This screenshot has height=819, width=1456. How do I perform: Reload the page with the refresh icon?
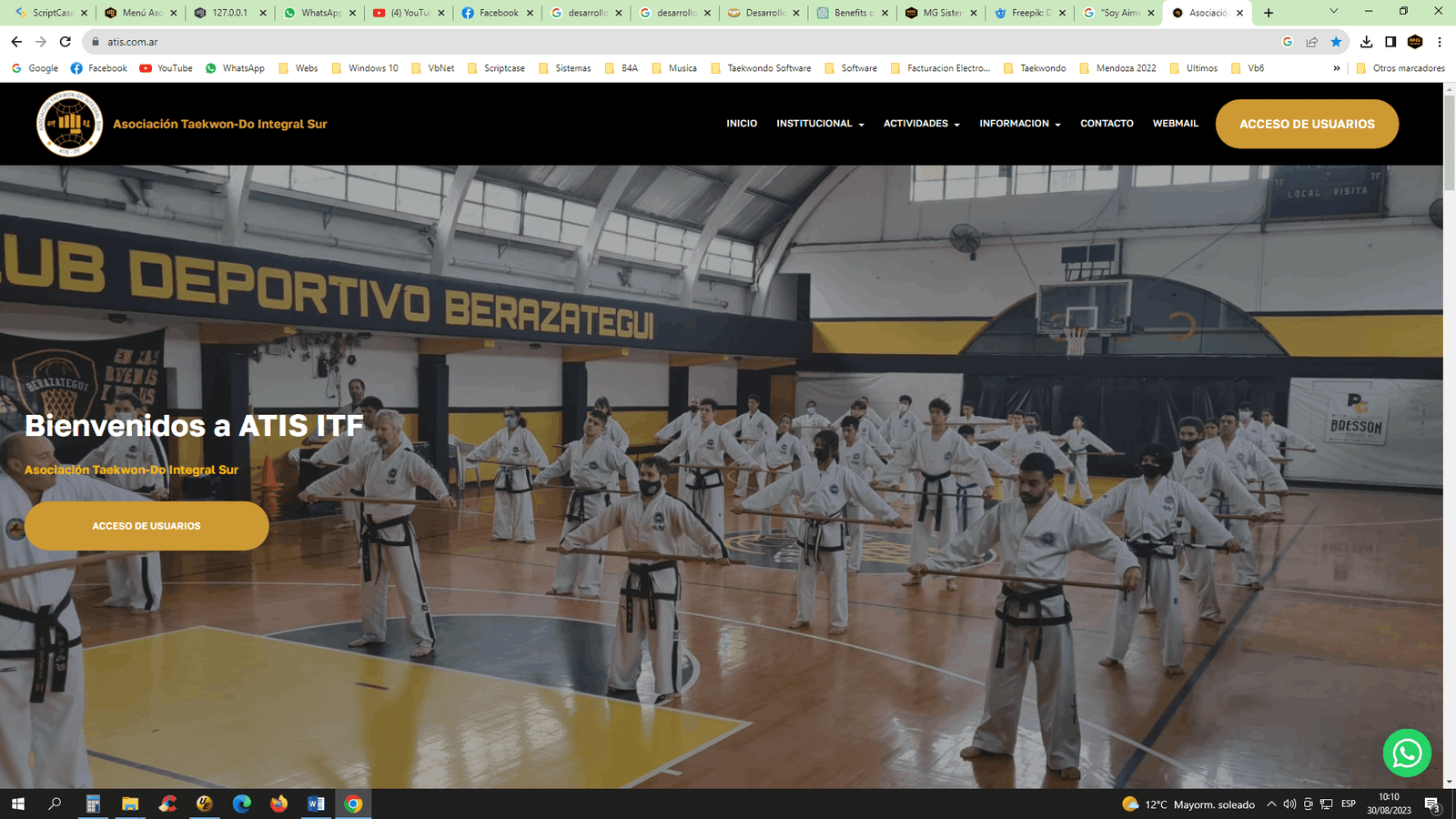tap(66, 42)
